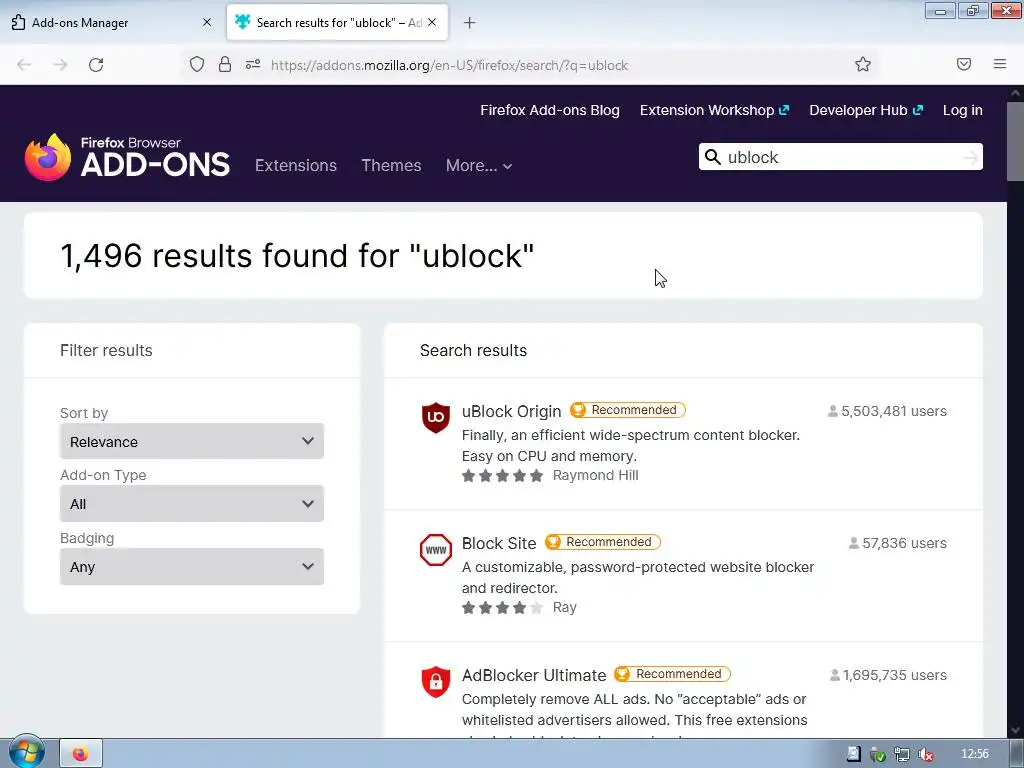Click the author name Ray
This screenshot has width=1024, height=768.
tap(565, 607)
